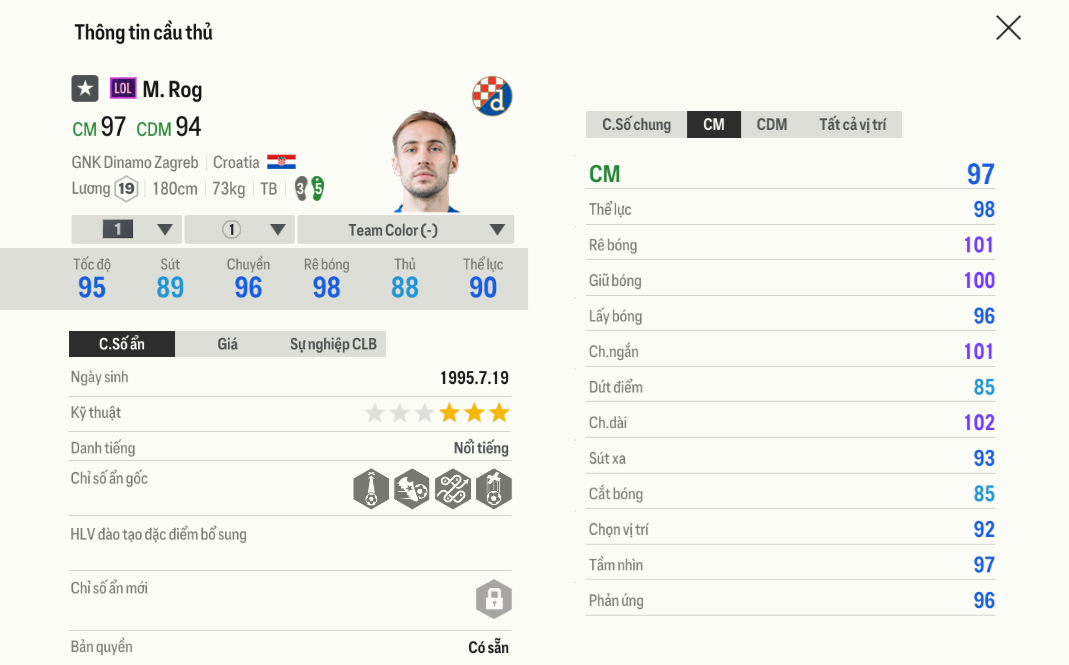The height and width of the screenshot is (665, 1069).
Task: Click the green strong foot icon showing 5
Action: [x=317, y=188]
